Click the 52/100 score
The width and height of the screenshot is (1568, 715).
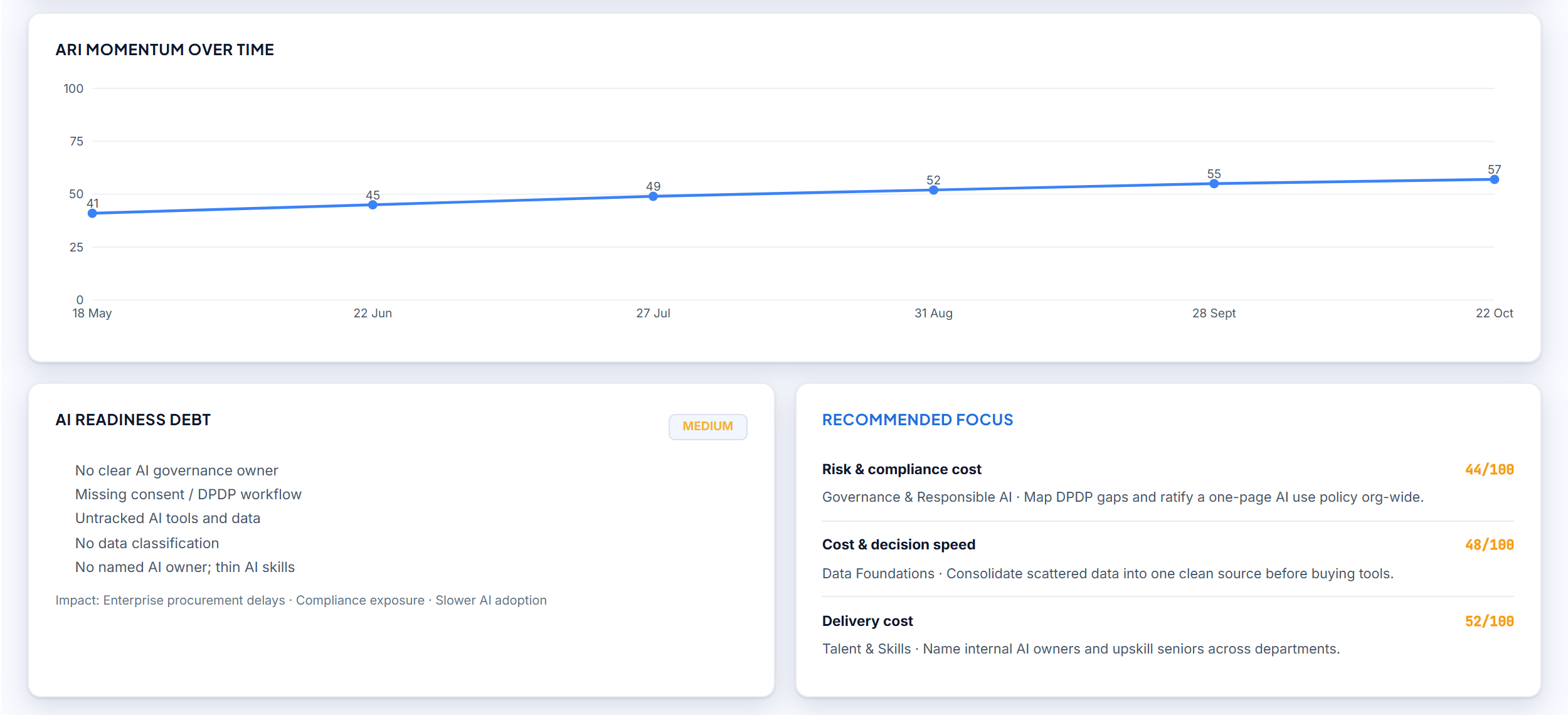[x=1489, y=621]
